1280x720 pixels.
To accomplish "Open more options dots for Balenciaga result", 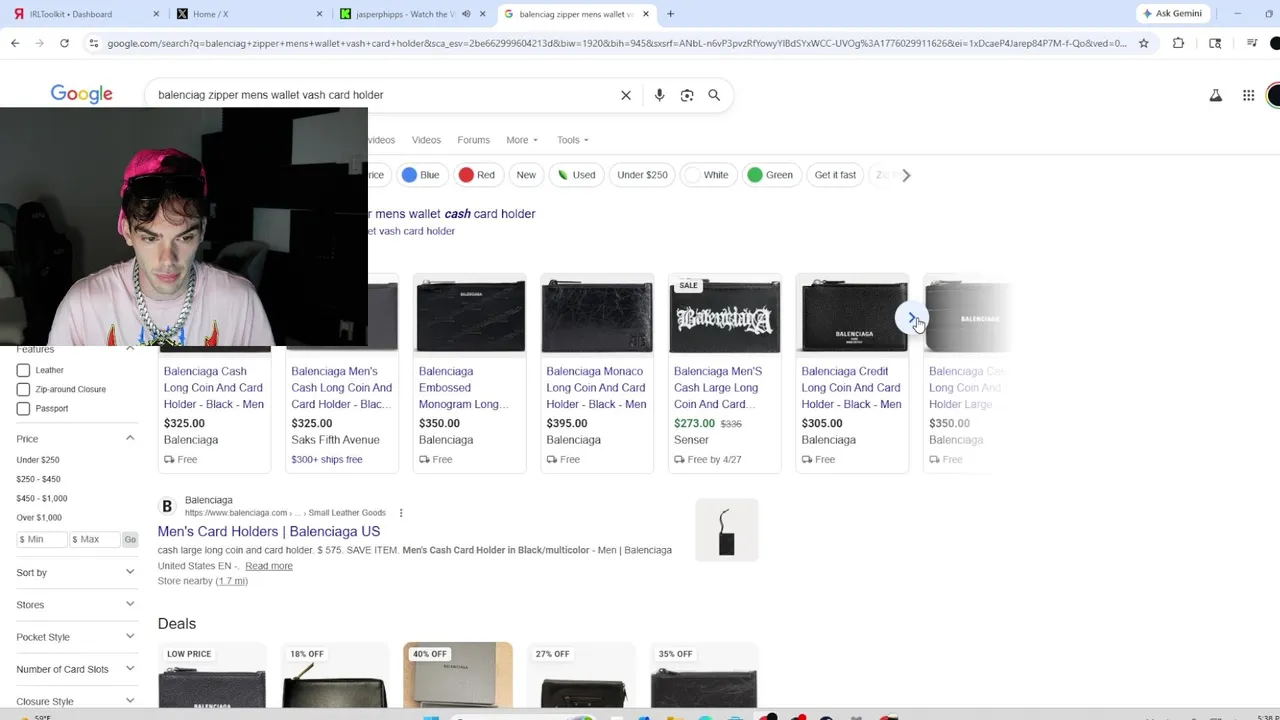I will point(401,513).
